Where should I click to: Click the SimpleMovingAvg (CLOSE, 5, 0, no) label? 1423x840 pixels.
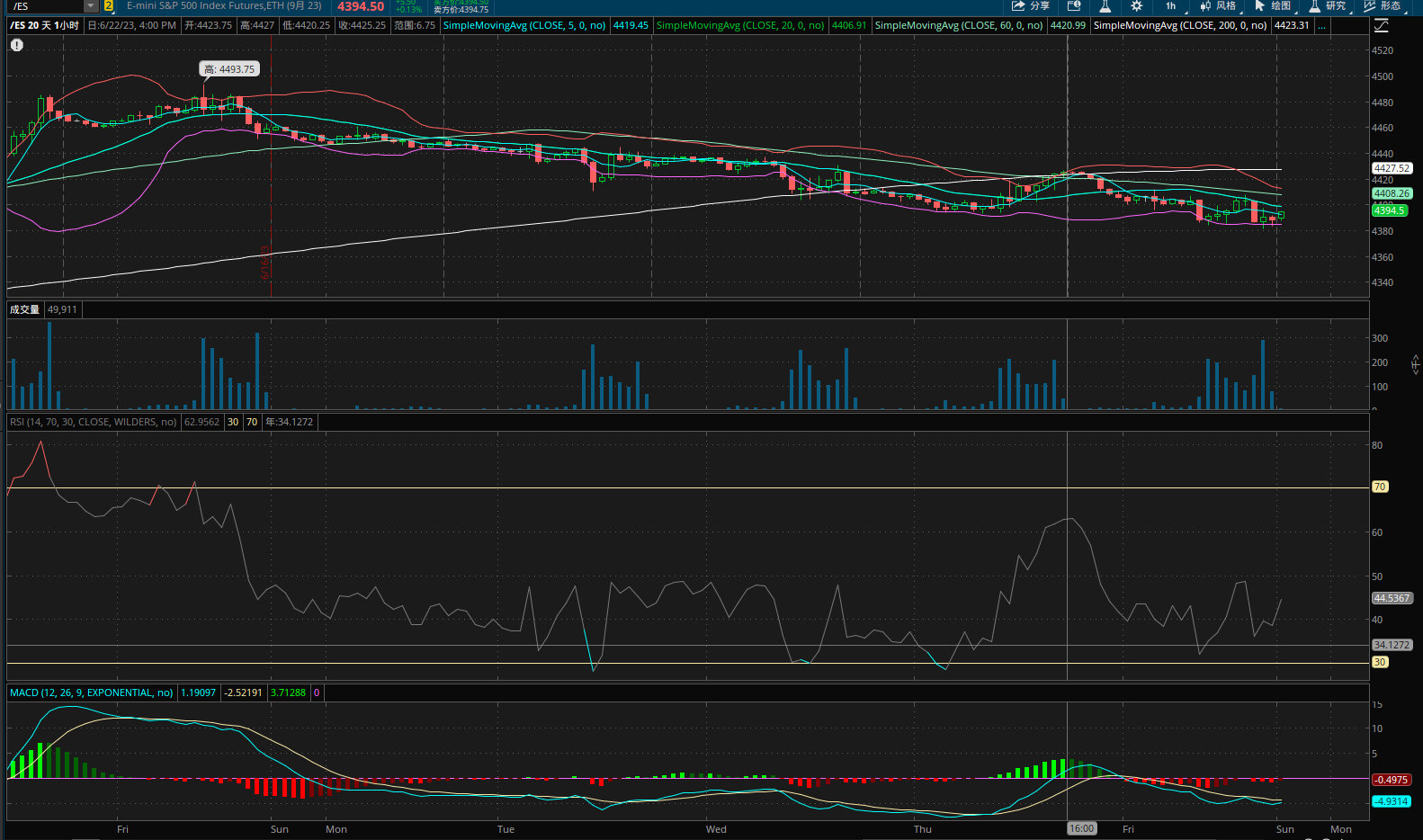pos(524,25)
